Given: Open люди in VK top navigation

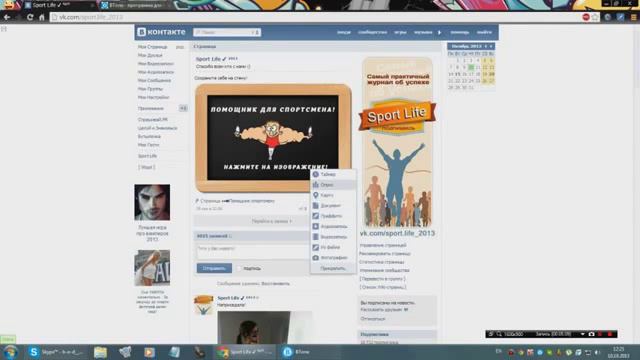Looking at the screenshot, I should coord(344,32).
